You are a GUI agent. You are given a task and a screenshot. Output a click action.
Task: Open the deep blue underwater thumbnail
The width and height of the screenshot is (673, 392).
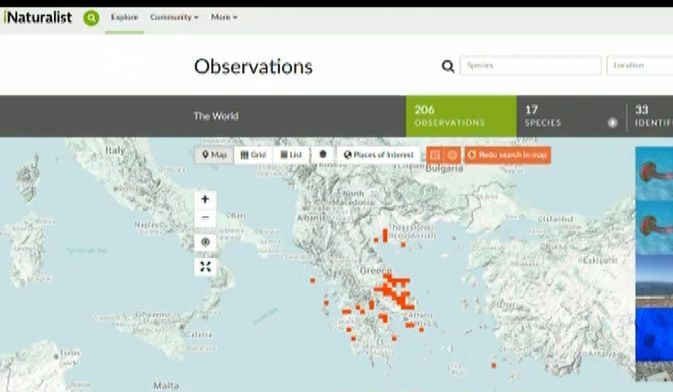click(x=654, y=335)
